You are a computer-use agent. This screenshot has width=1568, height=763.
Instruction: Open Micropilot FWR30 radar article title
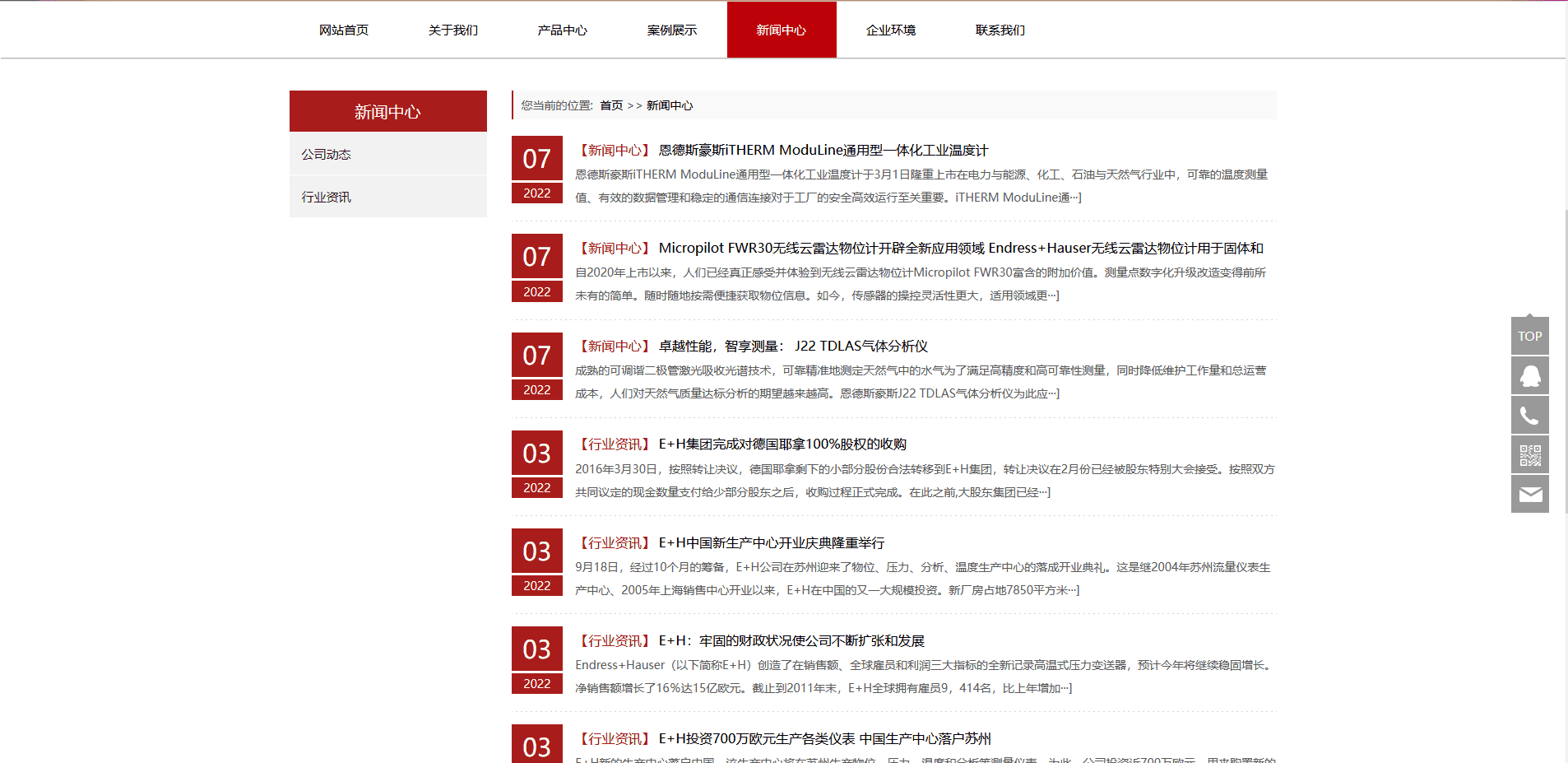coord(960,249)
